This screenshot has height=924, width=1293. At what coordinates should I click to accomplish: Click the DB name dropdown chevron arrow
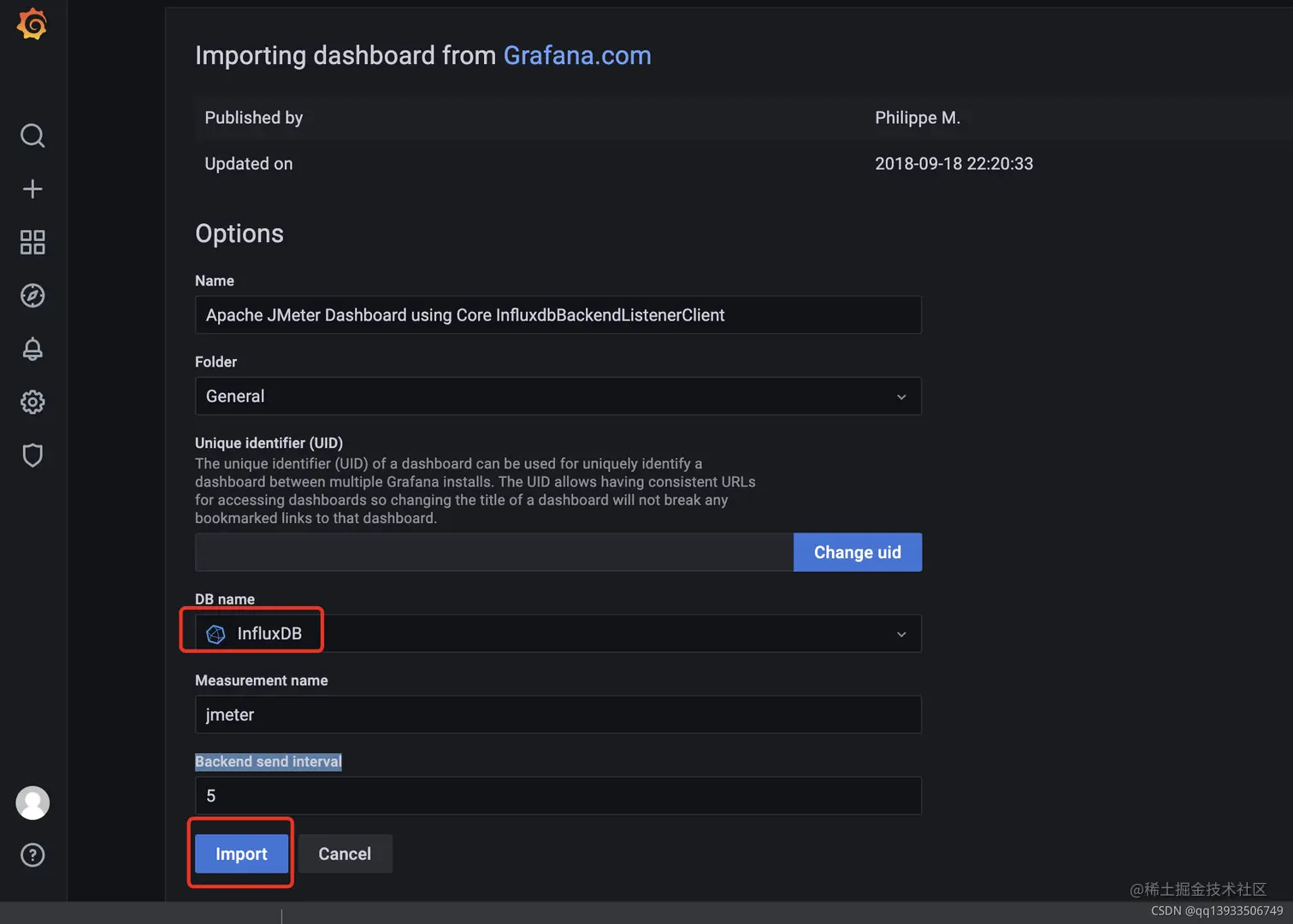point(901,634)
